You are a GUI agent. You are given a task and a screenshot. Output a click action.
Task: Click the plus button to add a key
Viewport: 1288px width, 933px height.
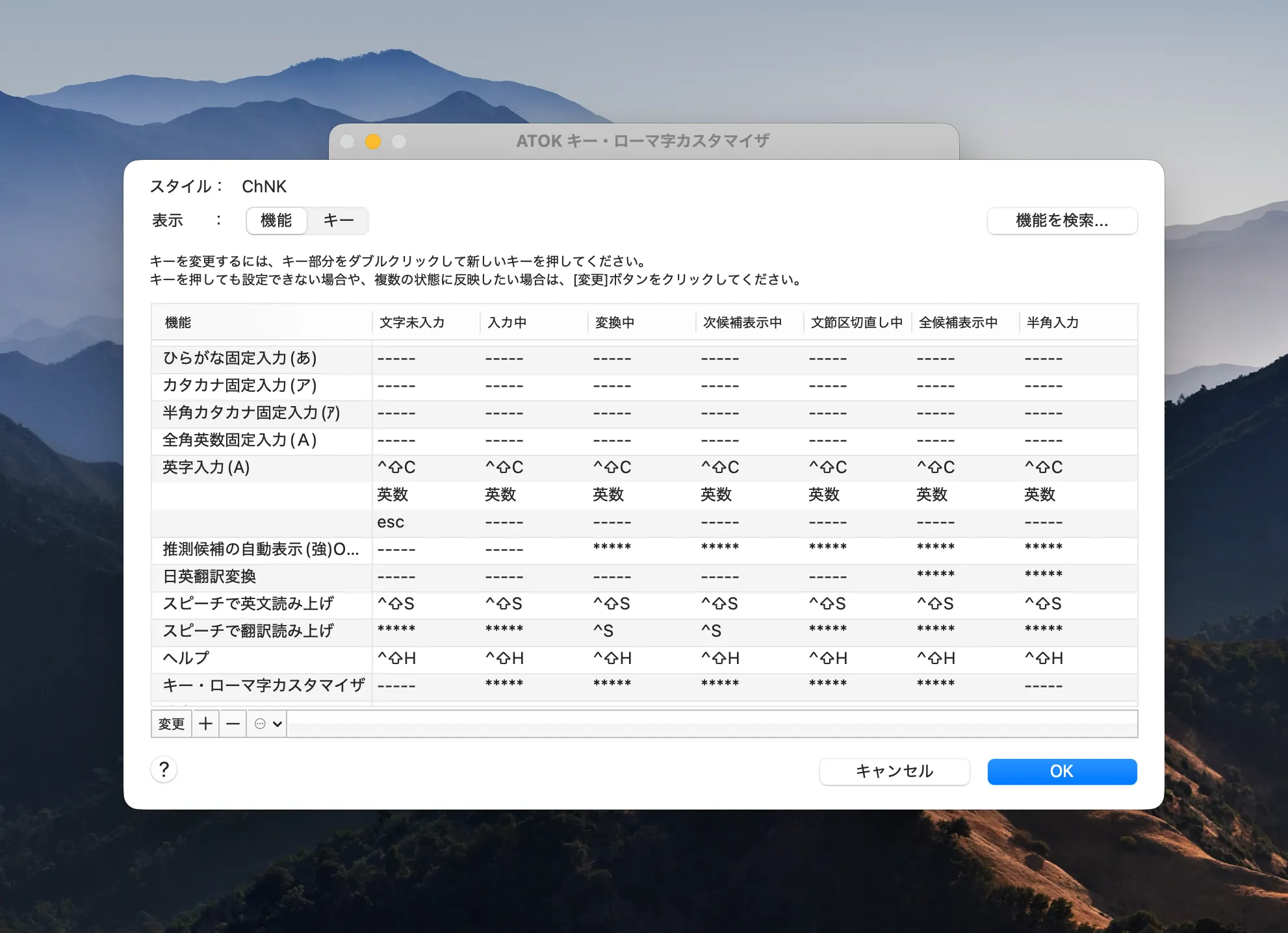[x=205, y=724]
